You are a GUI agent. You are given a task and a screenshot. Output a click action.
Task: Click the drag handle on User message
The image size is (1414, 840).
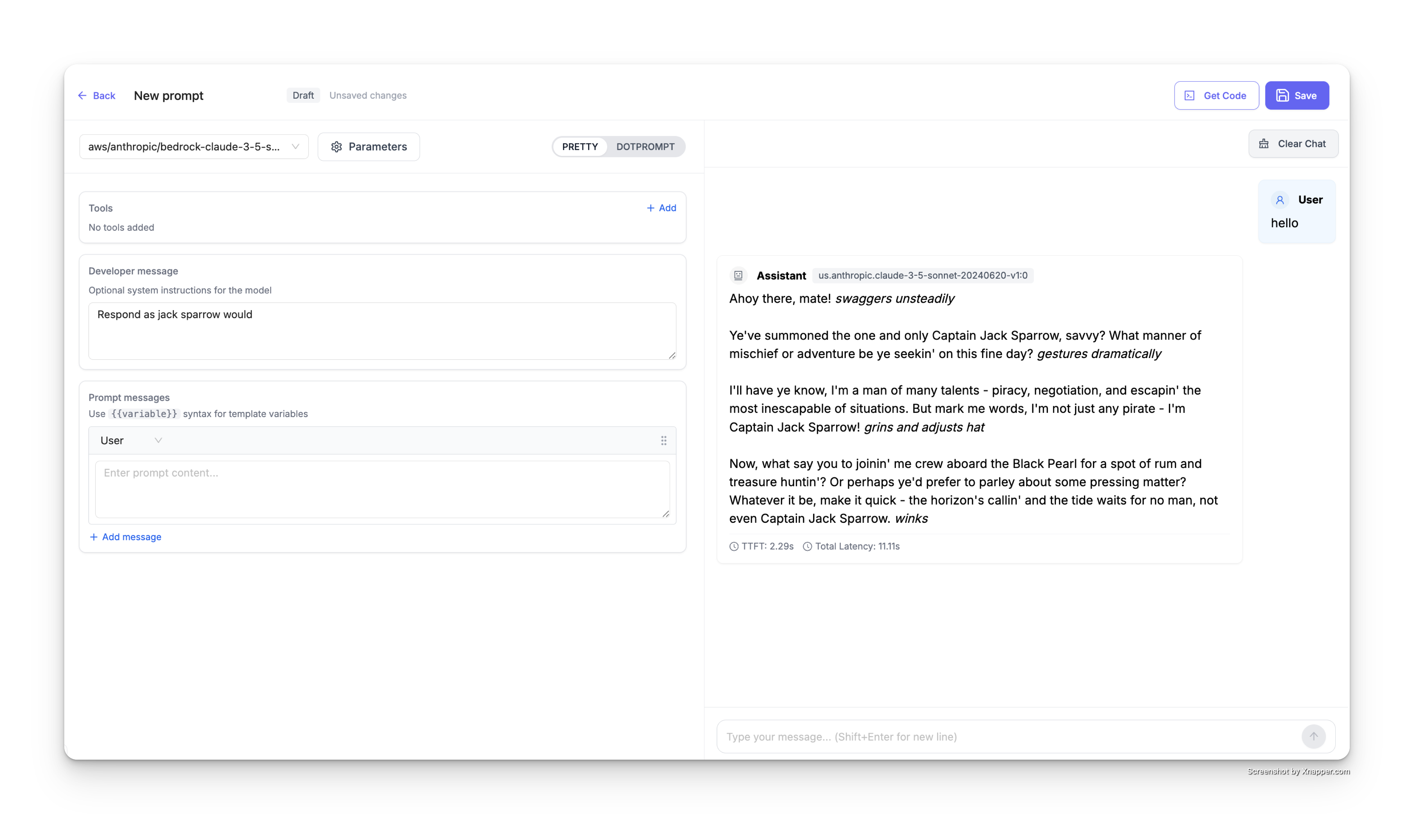[x=663, y=440]
